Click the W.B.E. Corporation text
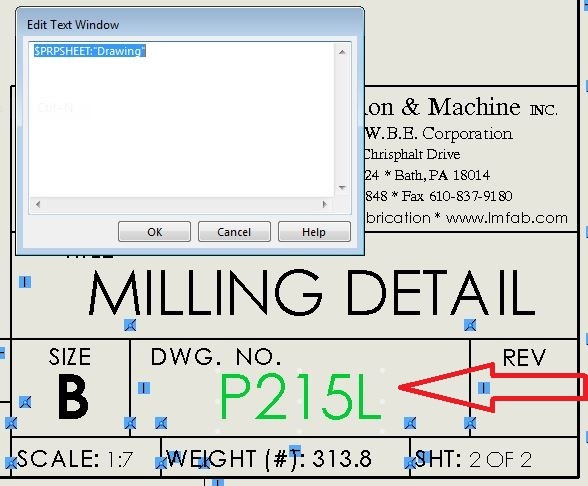588x486 pixels. click(439, 134)
